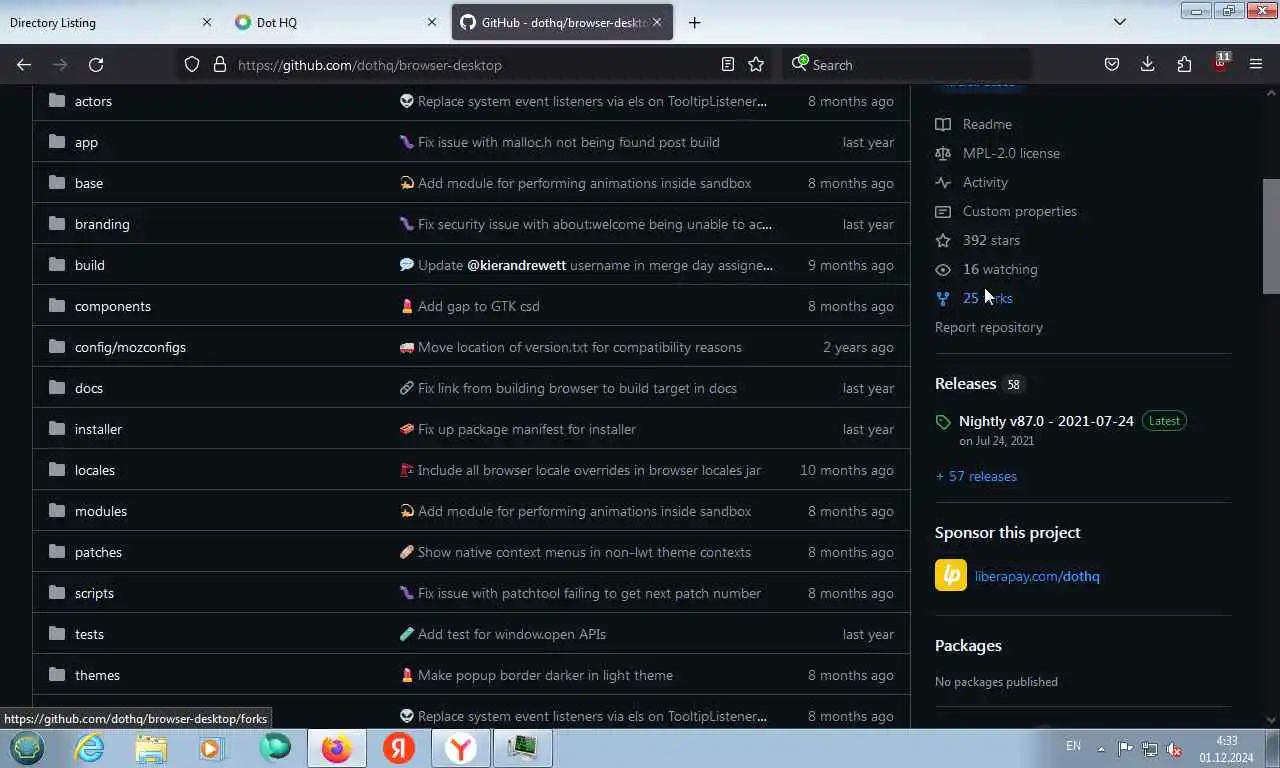1280x768 pixels.
Task: Open the Windows Start button
Action: 27,748
